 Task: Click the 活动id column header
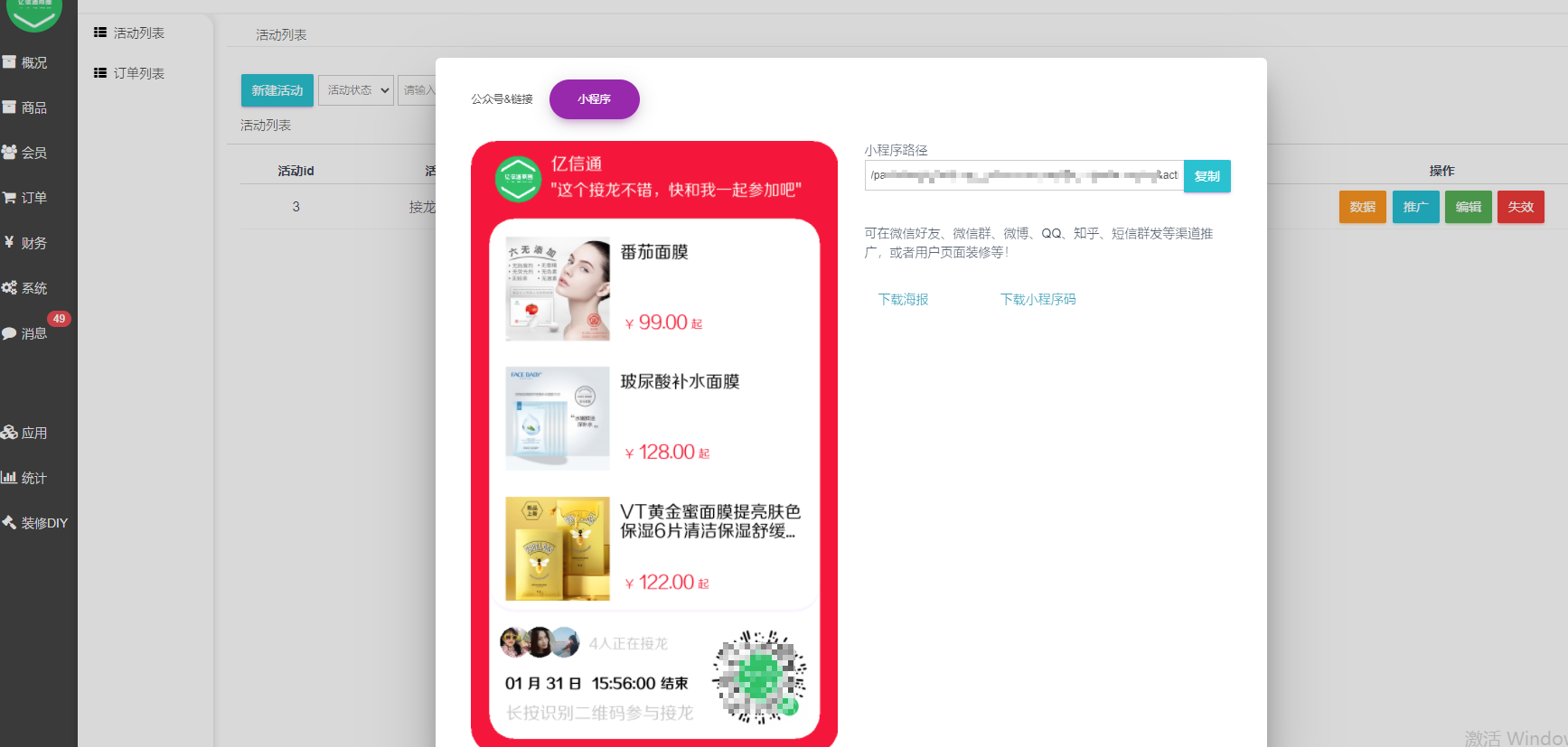pos(296,171)
